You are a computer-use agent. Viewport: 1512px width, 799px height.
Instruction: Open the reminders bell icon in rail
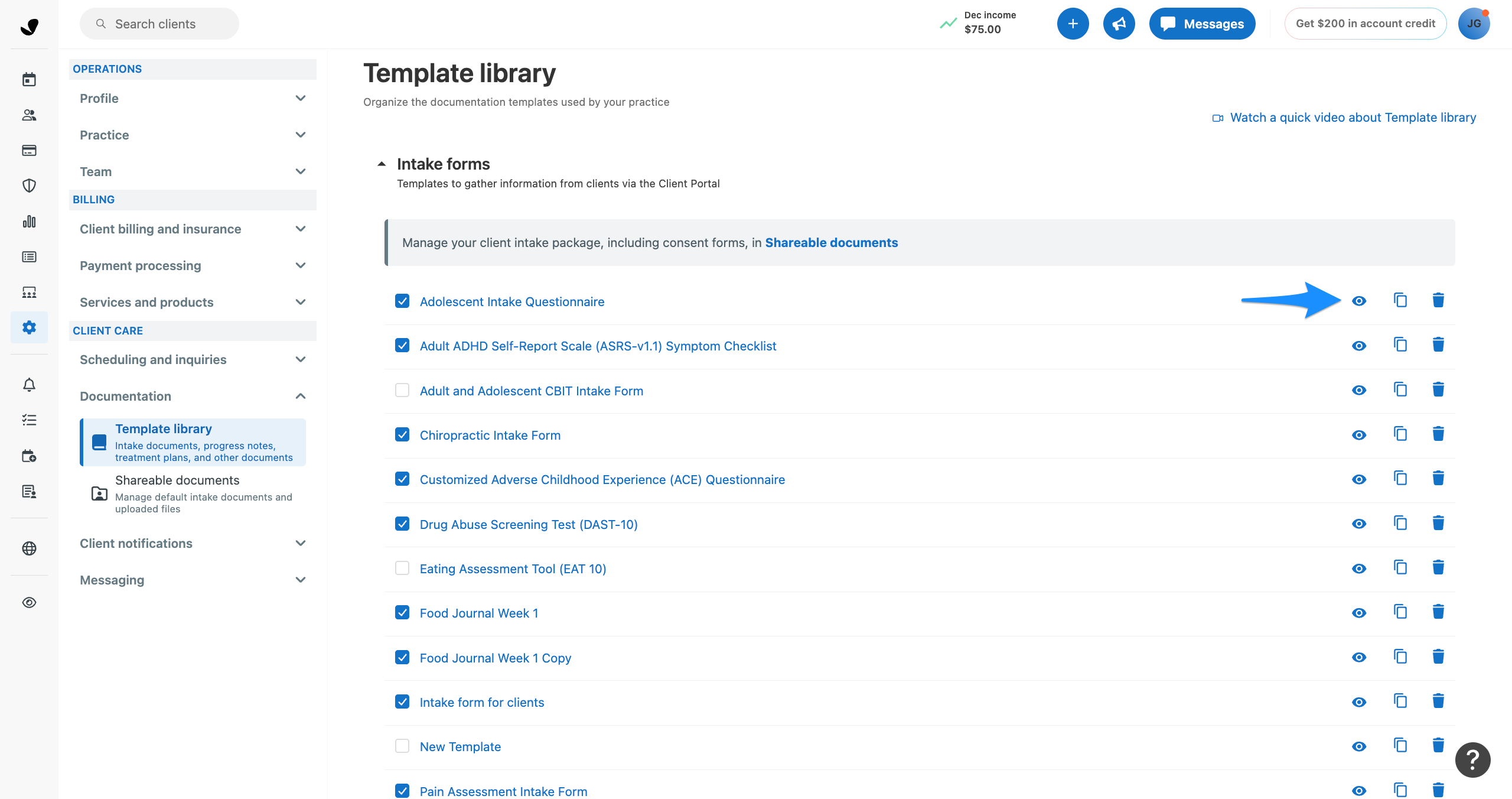point(29,385)
